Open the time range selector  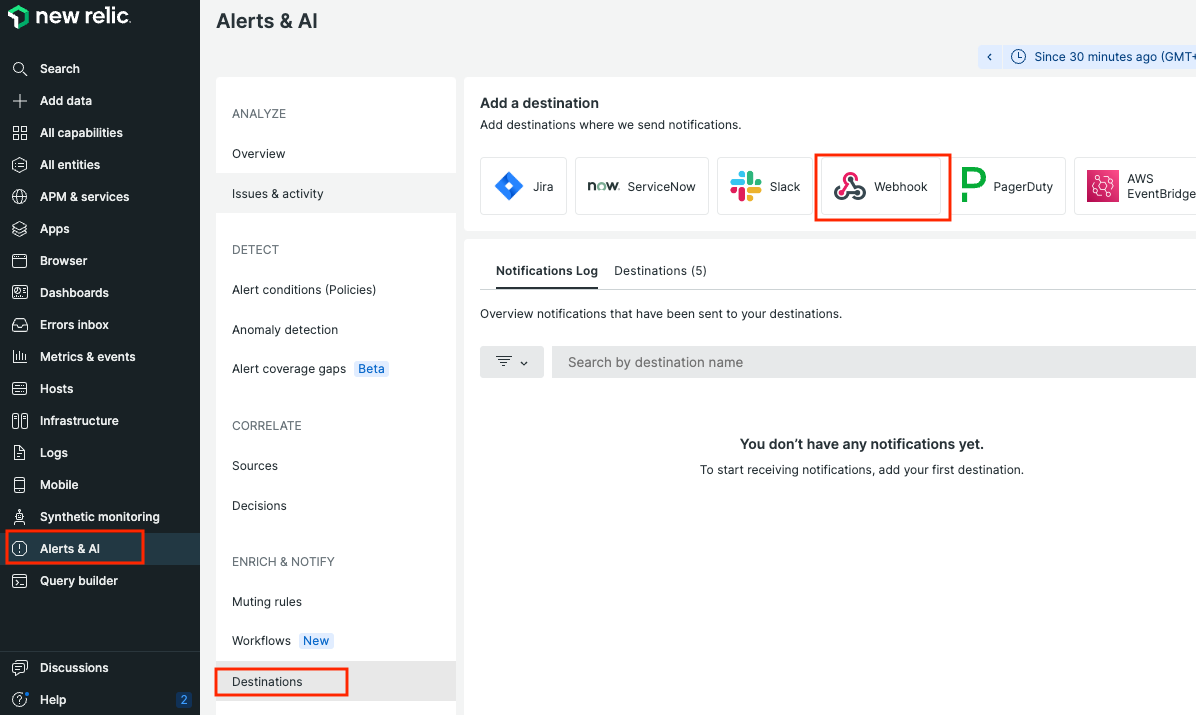click(x=1100, y=56)
